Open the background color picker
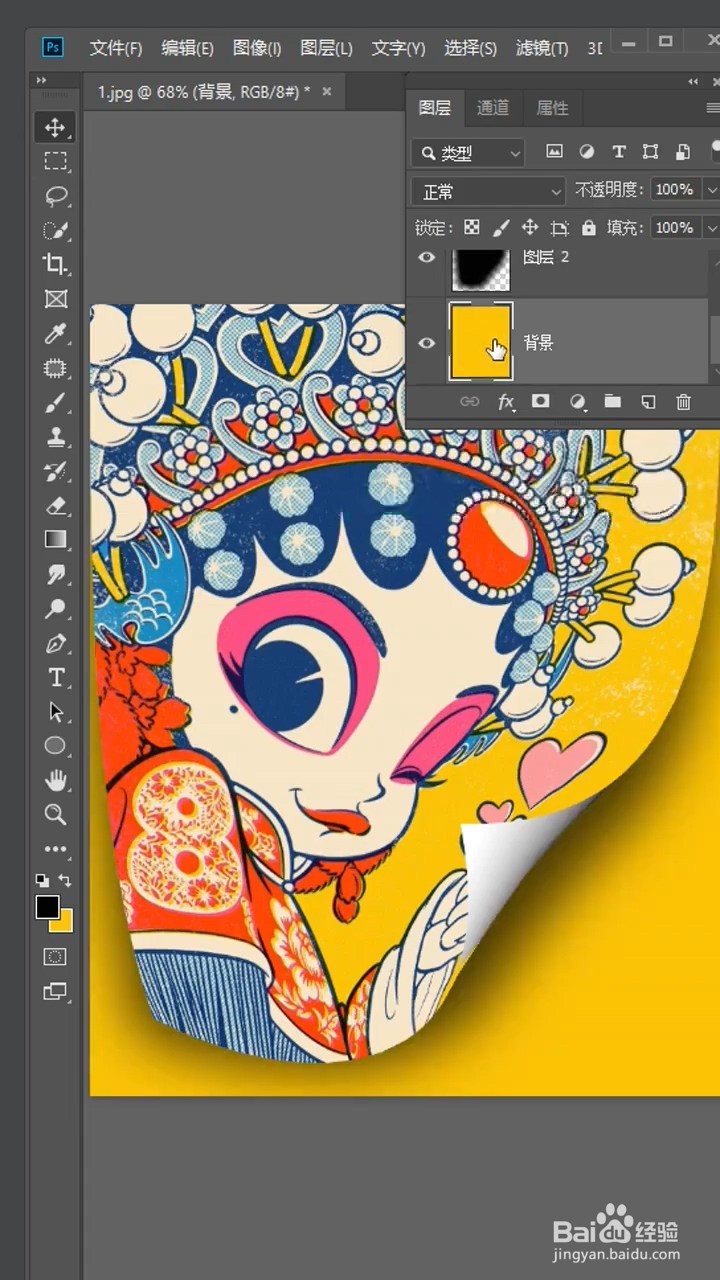Viewport: 720px width, 1280px height. [x=66, y=924]
